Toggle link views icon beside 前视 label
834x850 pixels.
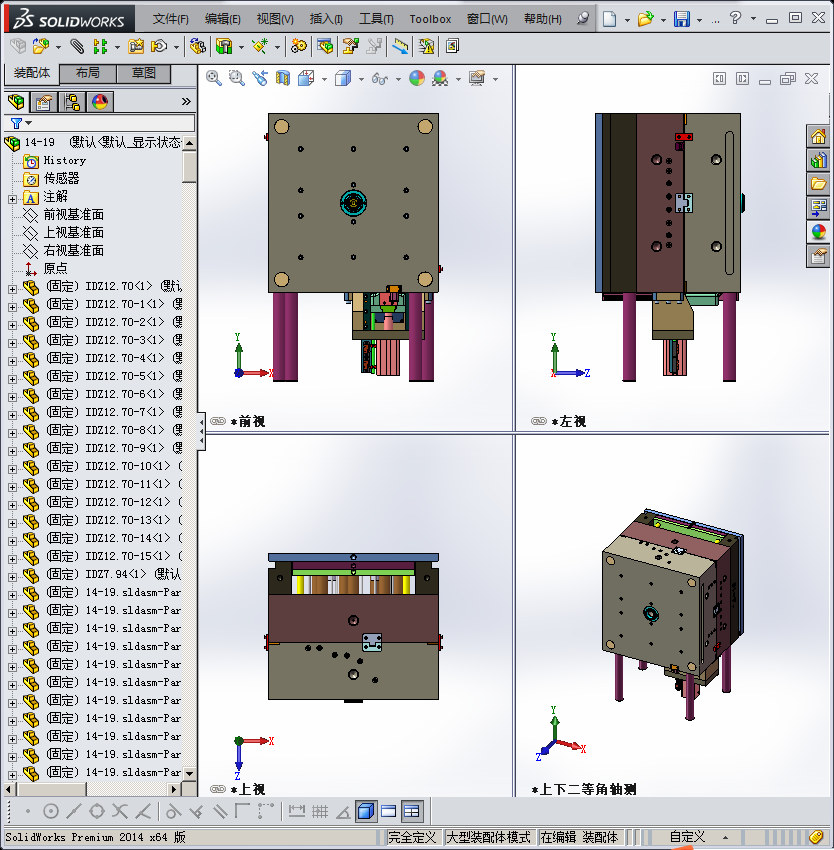tap(218, 422)
